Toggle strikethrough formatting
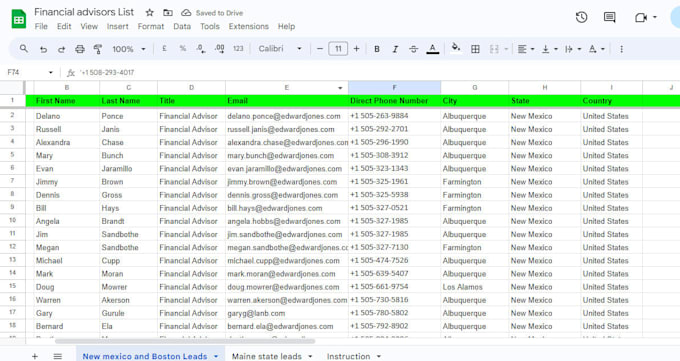680x361 pixels. (x=414, y=49)
